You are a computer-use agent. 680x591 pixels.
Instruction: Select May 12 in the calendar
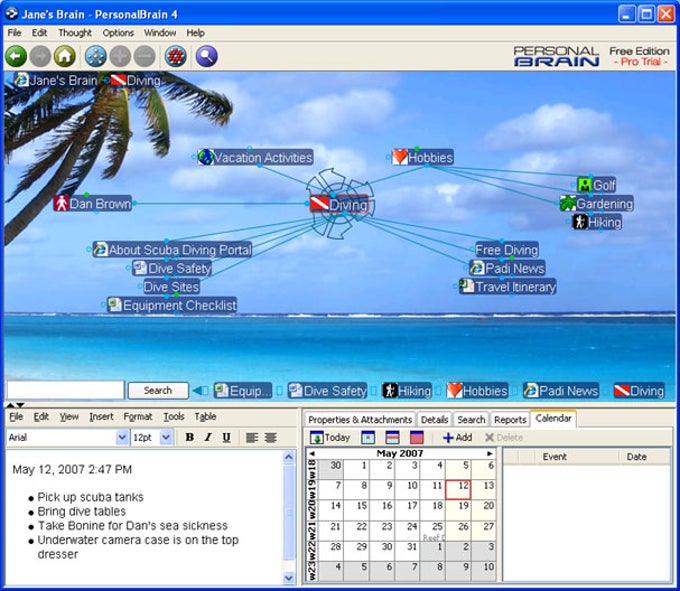coord(458,490)
